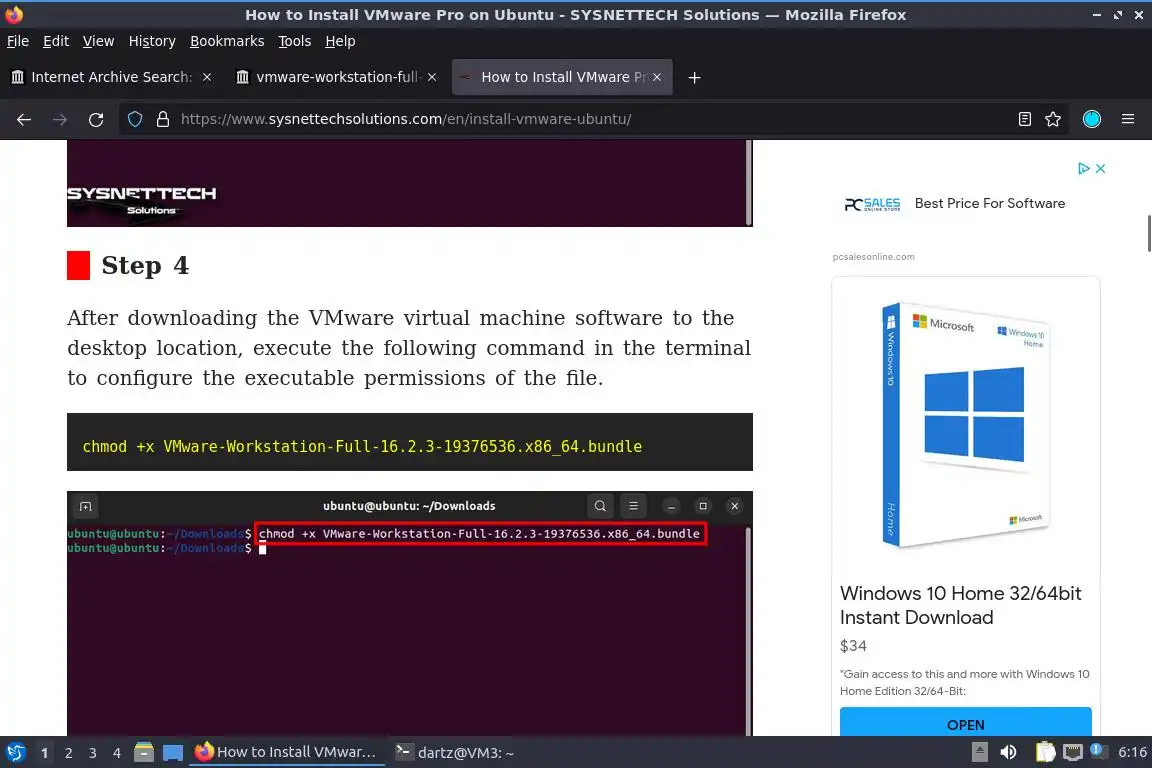Launch the file manager from taskbar
1152x768 pixels.
(144, 752)
